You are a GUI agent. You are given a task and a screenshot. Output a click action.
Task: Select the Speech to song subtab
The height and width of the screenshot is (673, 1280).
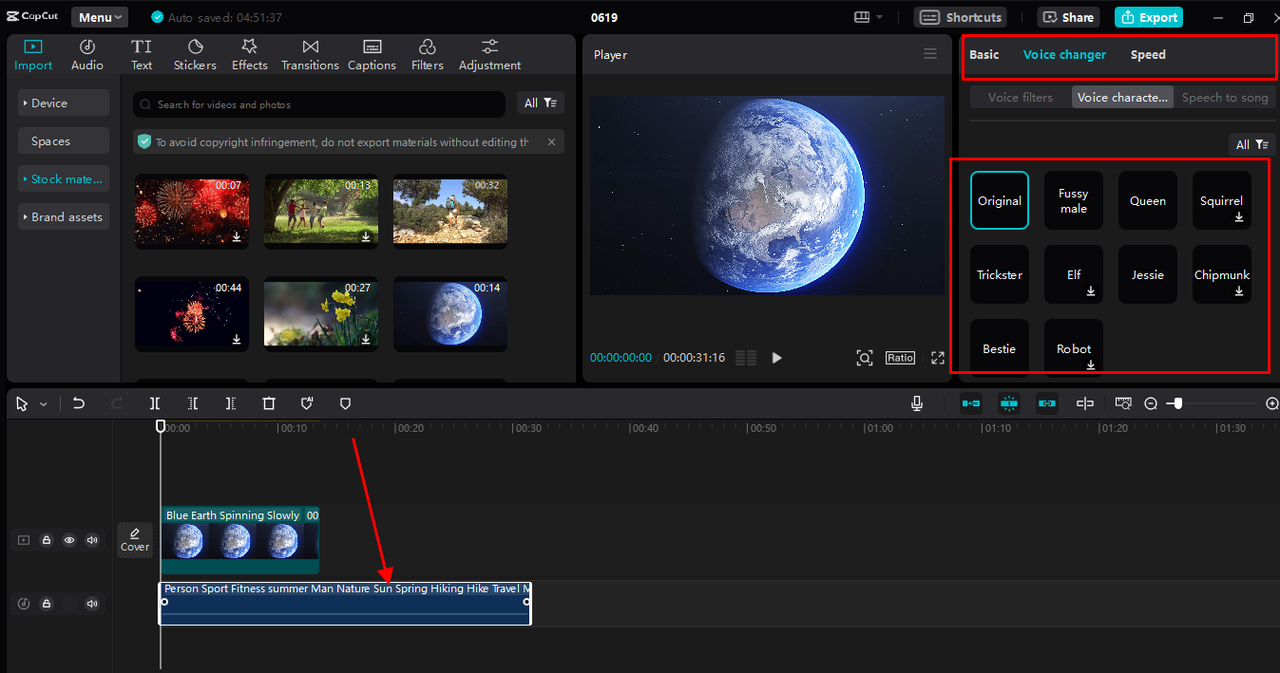point(1225,97)
